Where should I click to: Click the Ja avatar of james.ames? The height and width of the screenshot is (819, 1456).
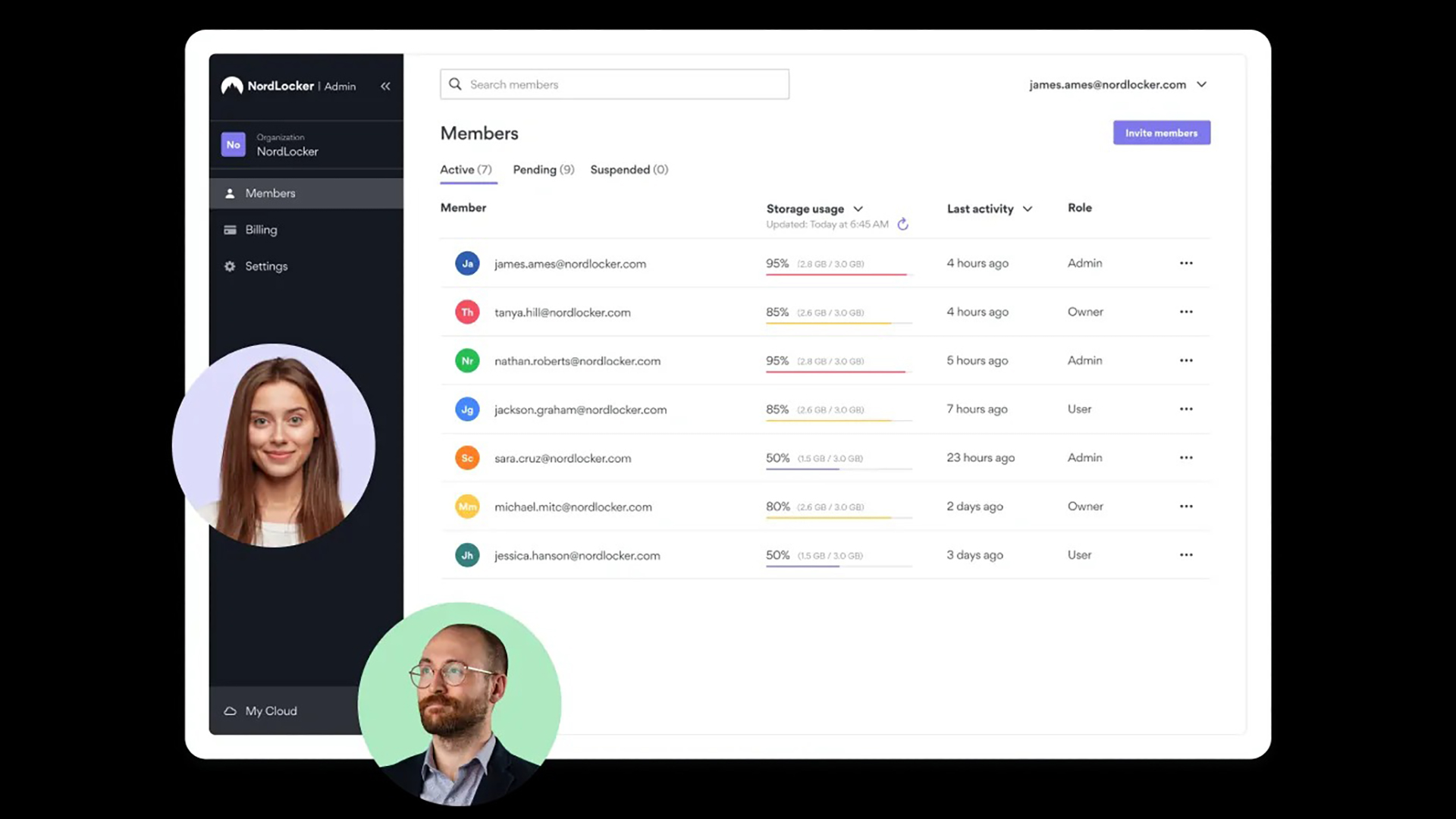point(467,264)
